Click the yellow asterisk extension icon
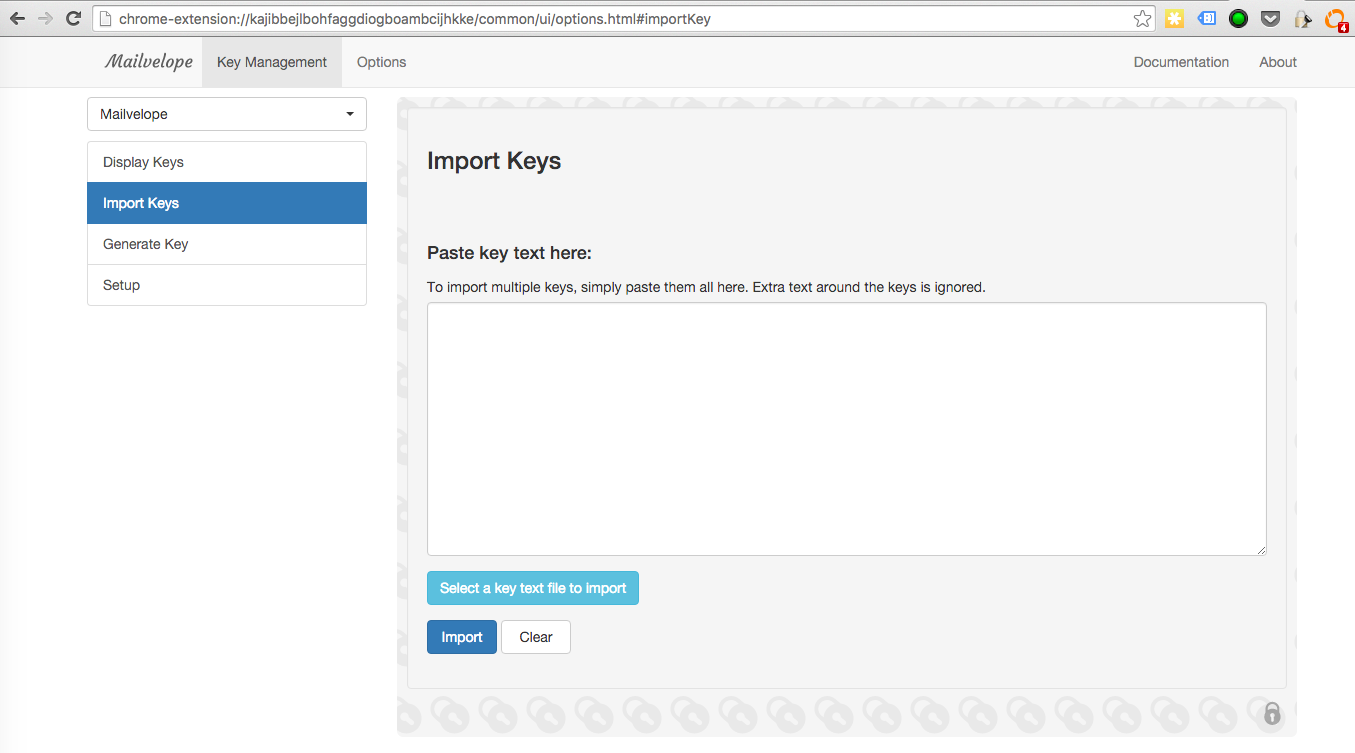The width and height of the screenshot is (1355, 753). pos(1174,18)
